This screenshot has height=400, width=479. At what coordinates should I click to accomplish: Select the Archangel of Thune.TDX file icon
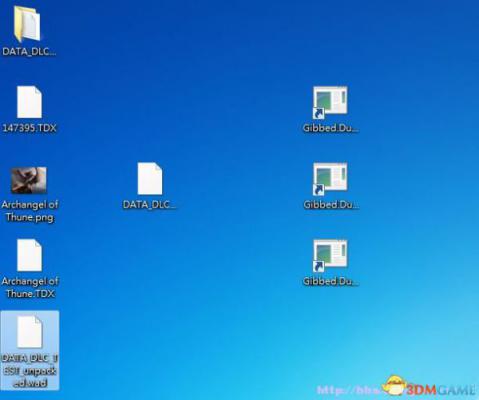29,255
